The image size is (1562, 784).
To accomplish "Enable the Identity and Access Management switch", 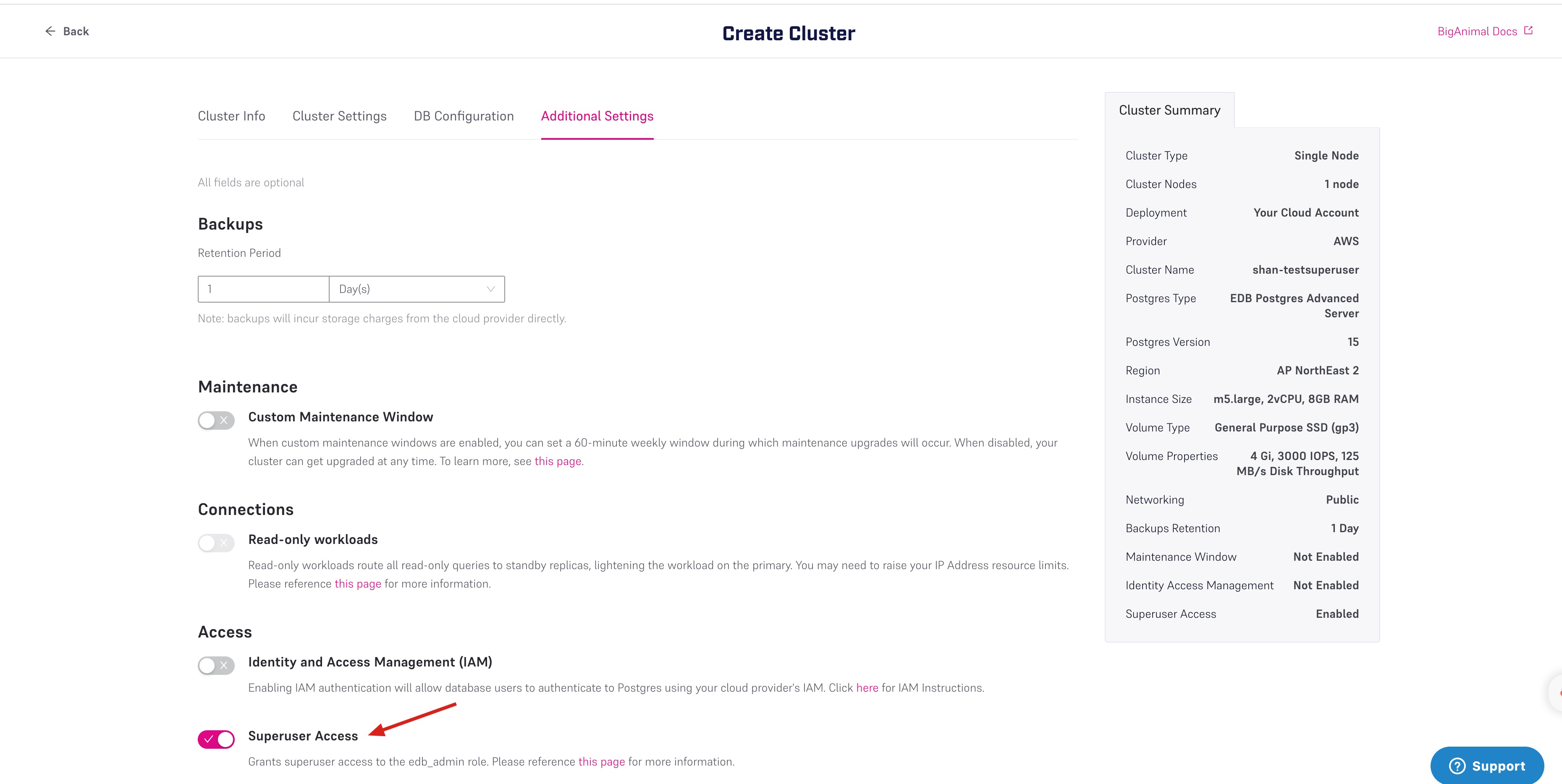I will 216,665.
